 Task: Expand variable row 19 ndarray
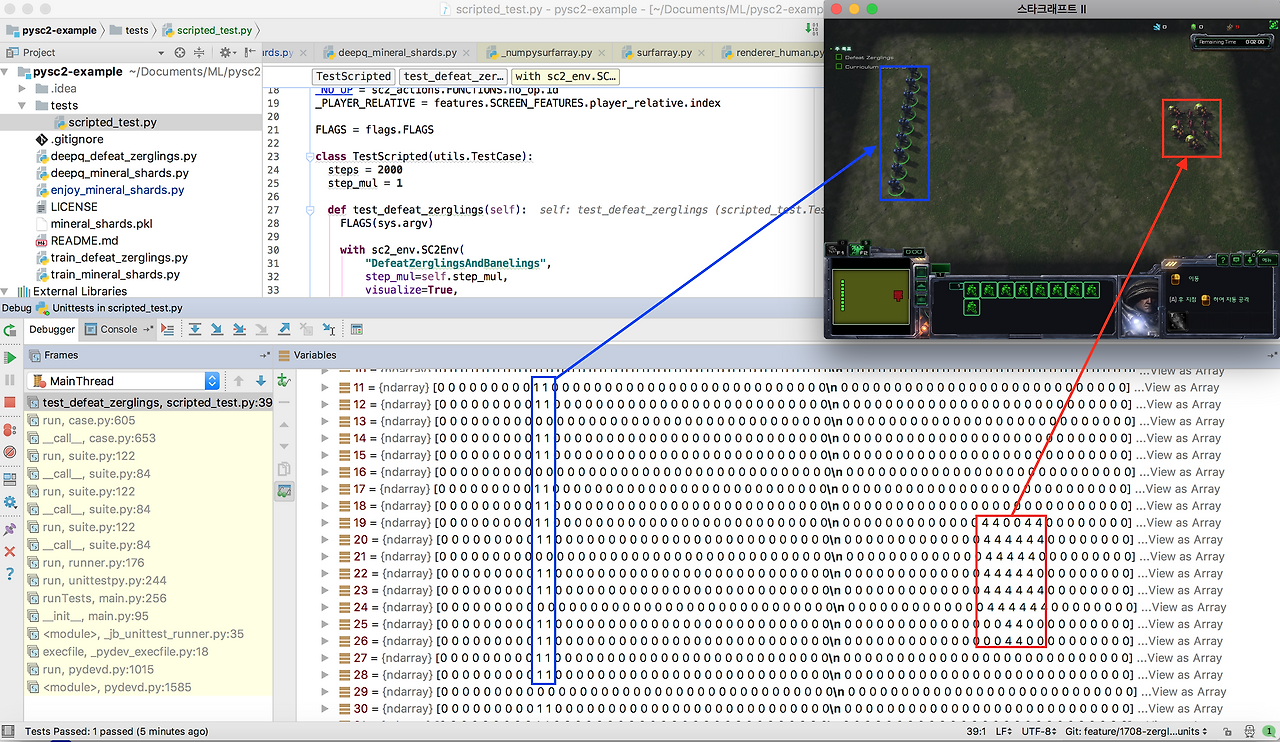(x=325, y=522)
